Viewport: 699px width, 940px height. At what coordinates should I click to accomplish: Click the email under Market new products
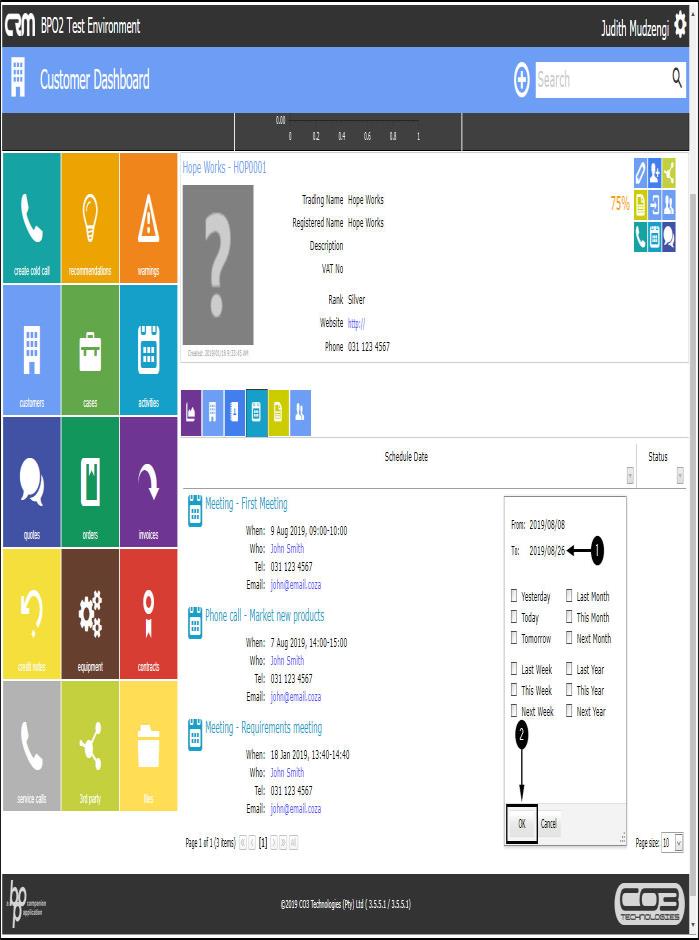click(x=296, y=697)
